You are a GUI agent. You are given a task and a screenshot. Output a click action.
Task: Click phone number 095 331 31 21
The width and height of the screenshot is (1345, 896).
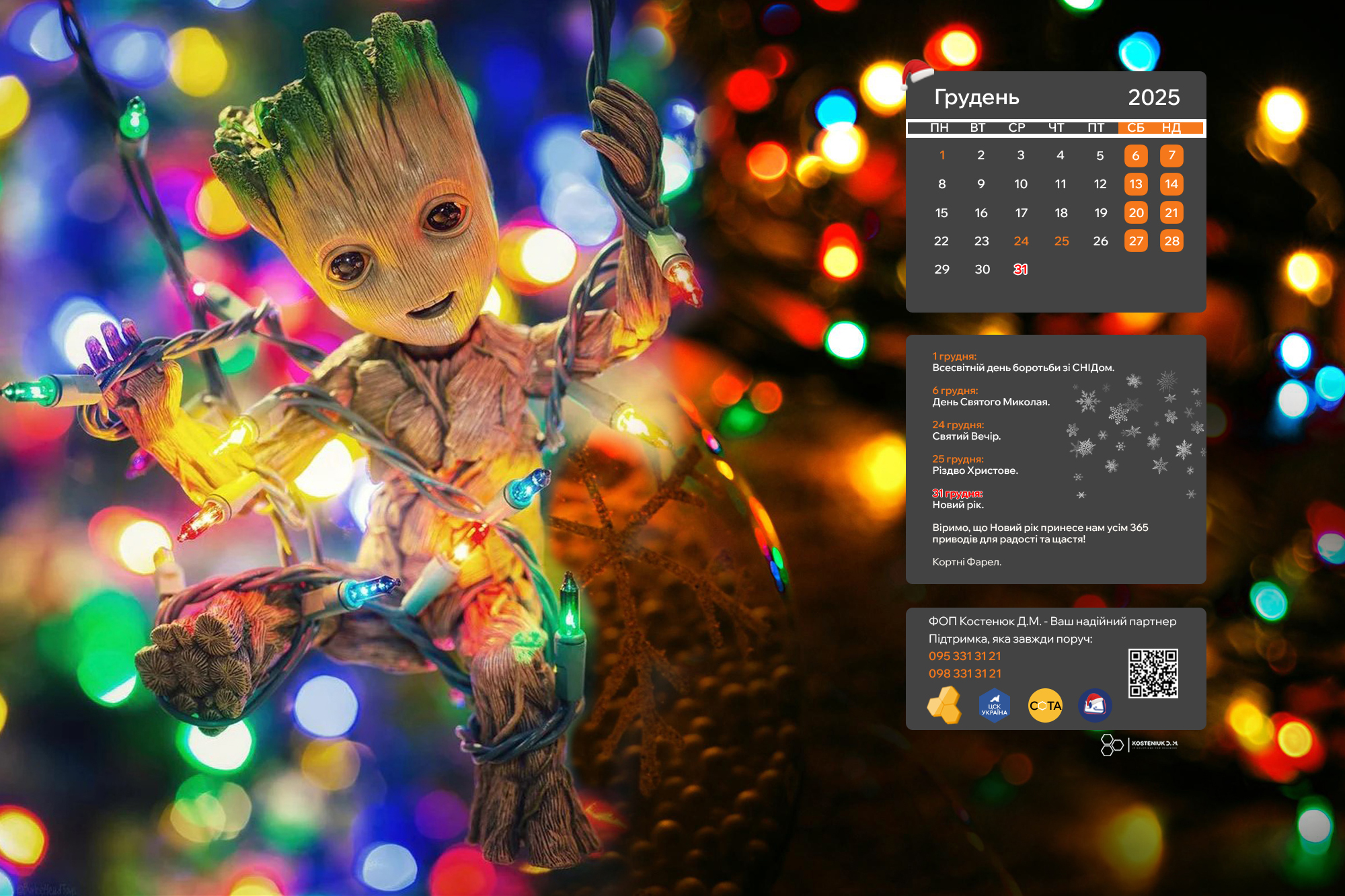point(964,656)
